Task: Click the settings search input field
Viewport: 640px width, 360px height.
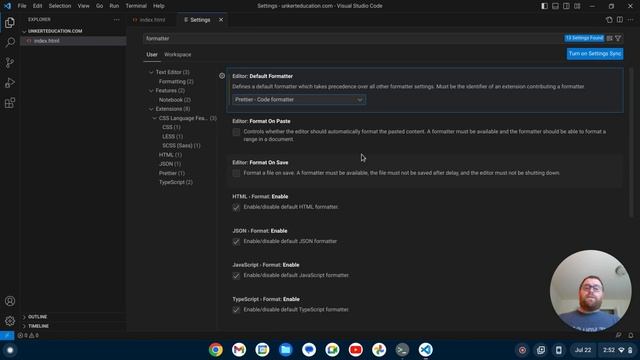Action: point(353,38)
